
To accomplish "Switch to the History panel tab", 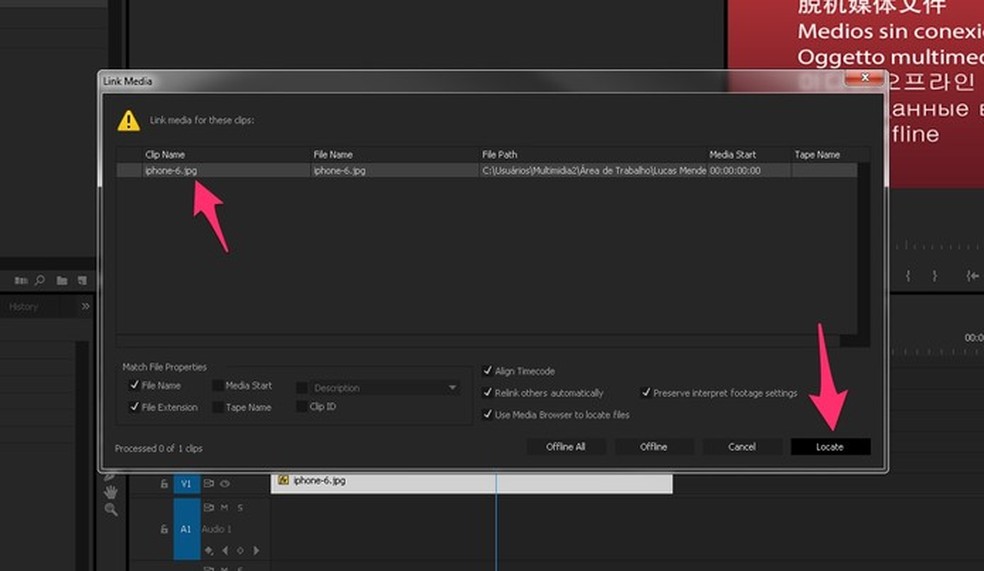I will pyautogui.click(x=24, y=307).
